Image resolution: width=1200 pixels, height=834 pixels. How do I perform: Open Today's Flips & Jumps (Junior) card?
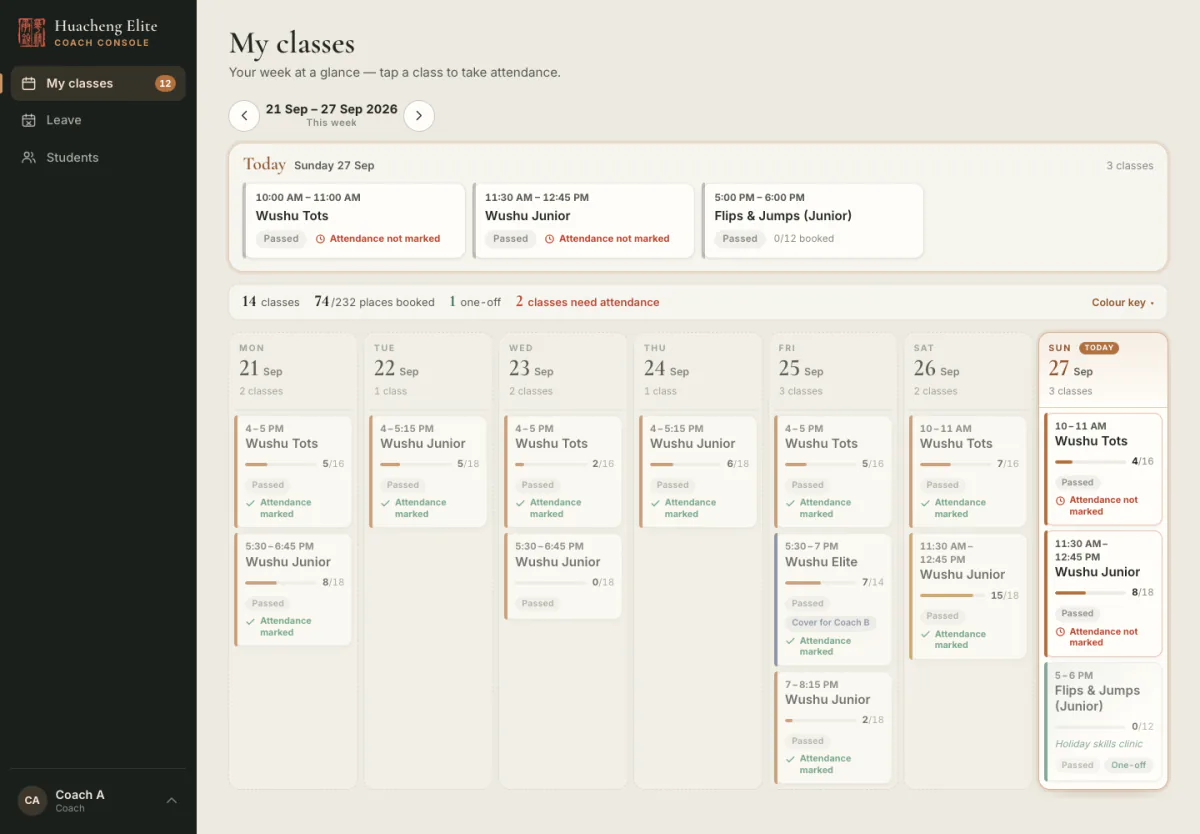[x=812, y=221]
